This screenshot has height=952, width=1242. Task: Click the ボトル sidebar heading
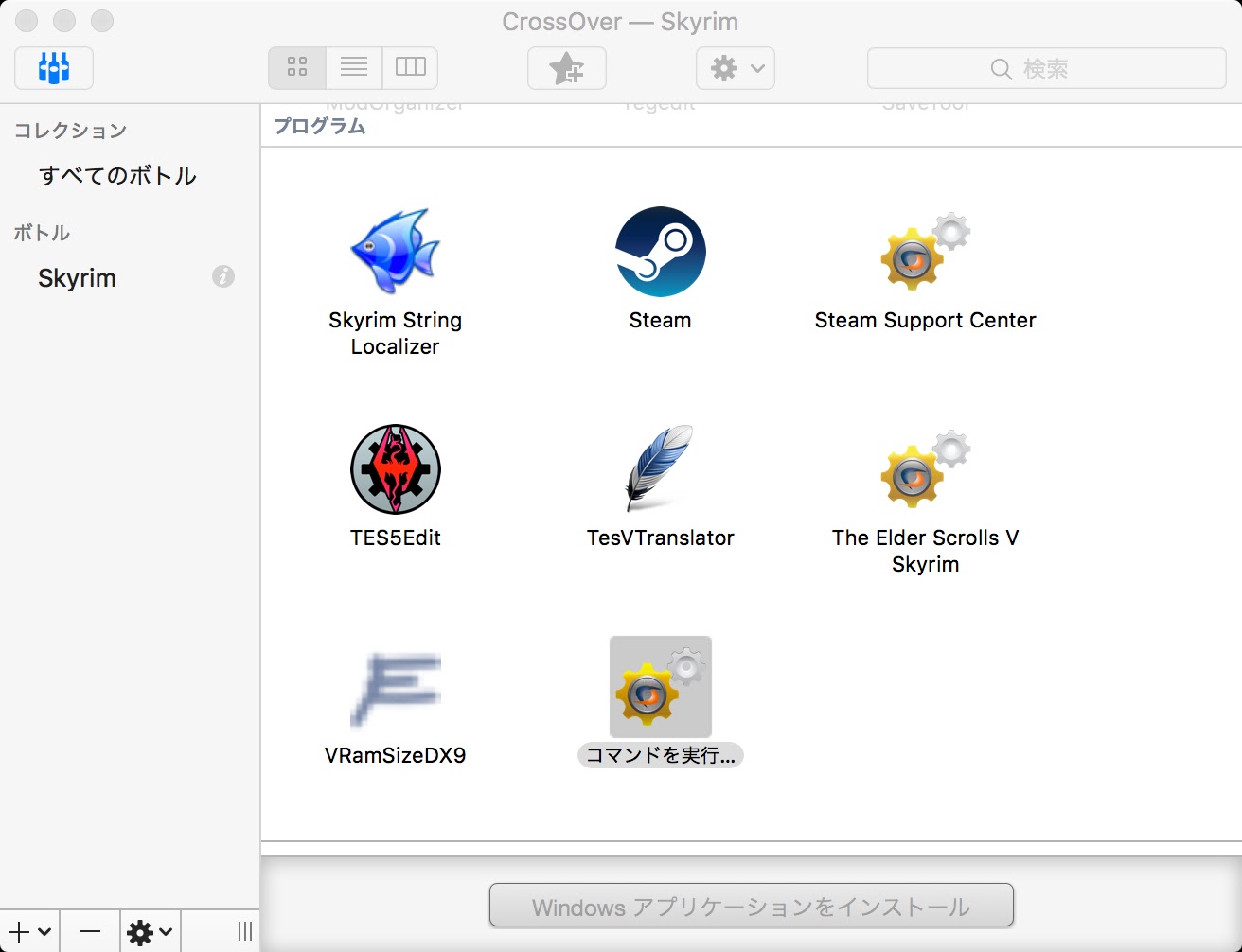[42, 233]
